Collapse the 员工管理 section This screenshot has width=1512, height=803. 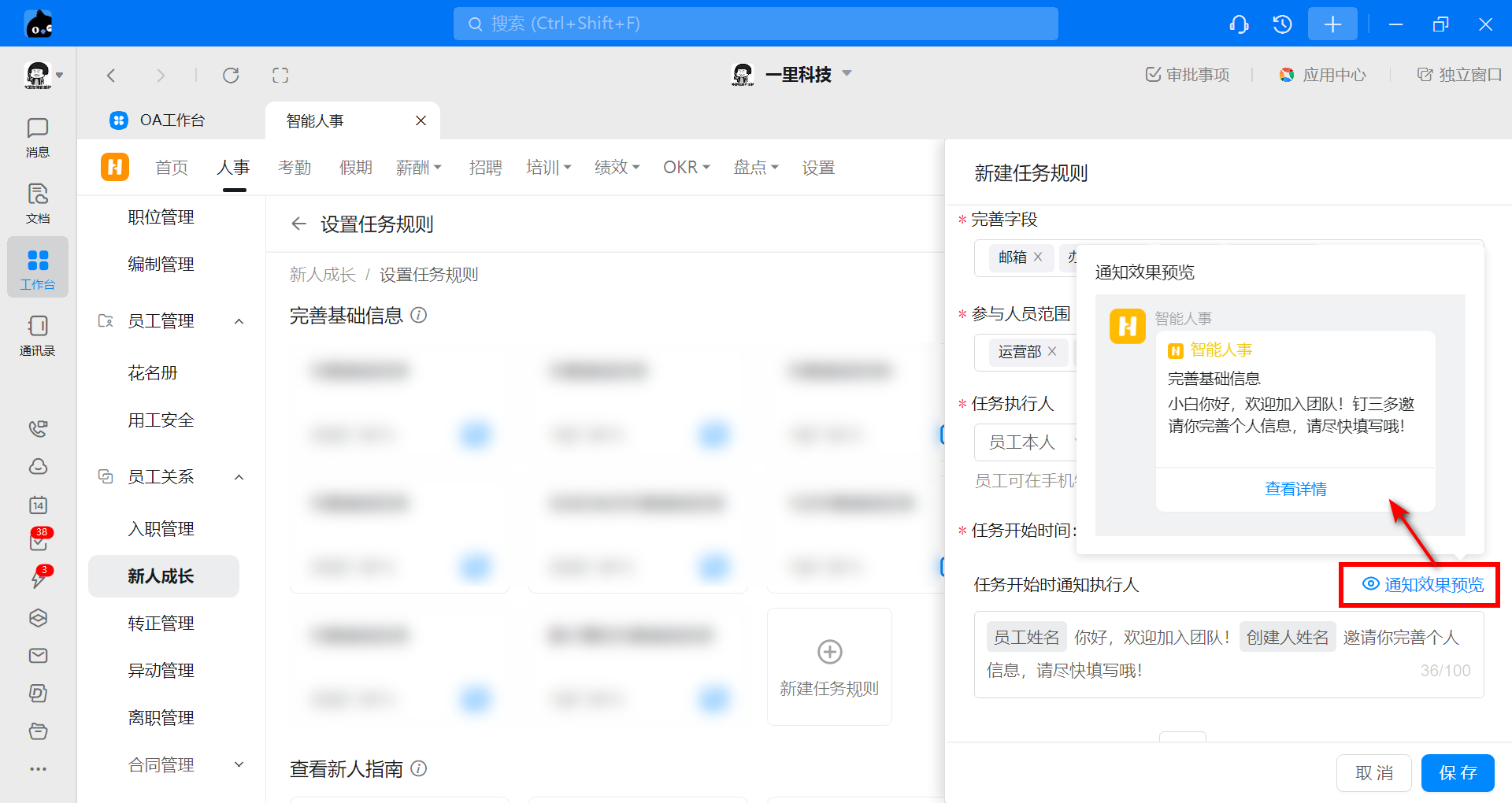tap(239, 321)
